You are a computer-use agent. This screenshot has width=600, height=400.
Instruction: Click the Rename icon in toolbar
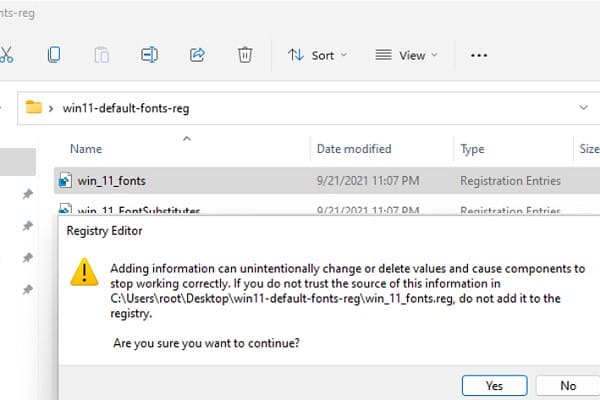coord(150,55)
